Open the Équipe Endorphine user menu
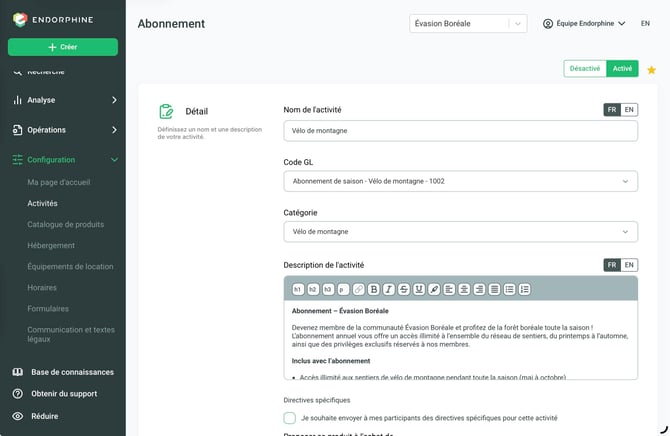The image size is (670, 436). point(584,24)
